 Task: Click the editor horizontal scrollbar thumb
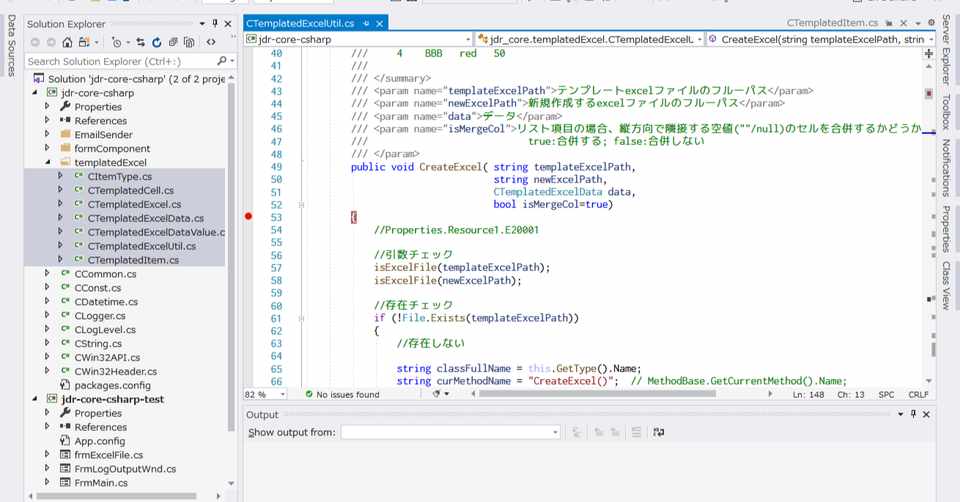point(597,394)
